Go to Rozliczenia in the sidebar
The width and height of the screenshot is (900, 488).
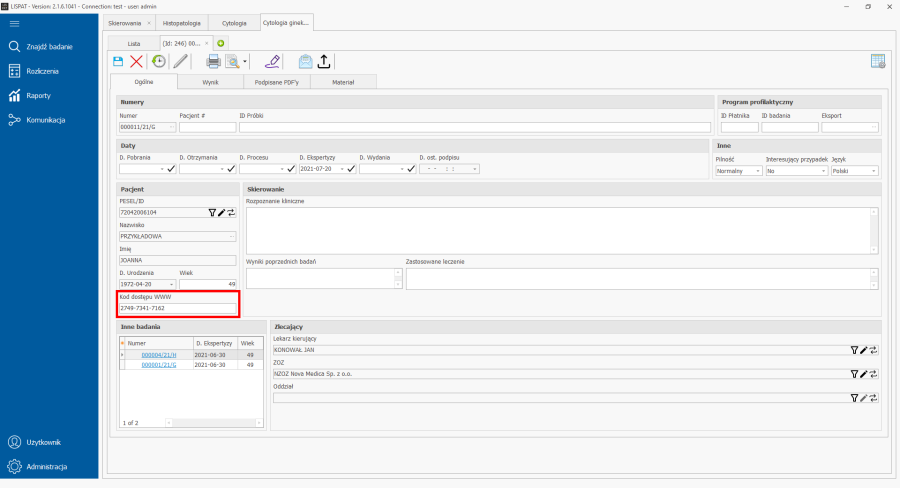click(42, 71)
